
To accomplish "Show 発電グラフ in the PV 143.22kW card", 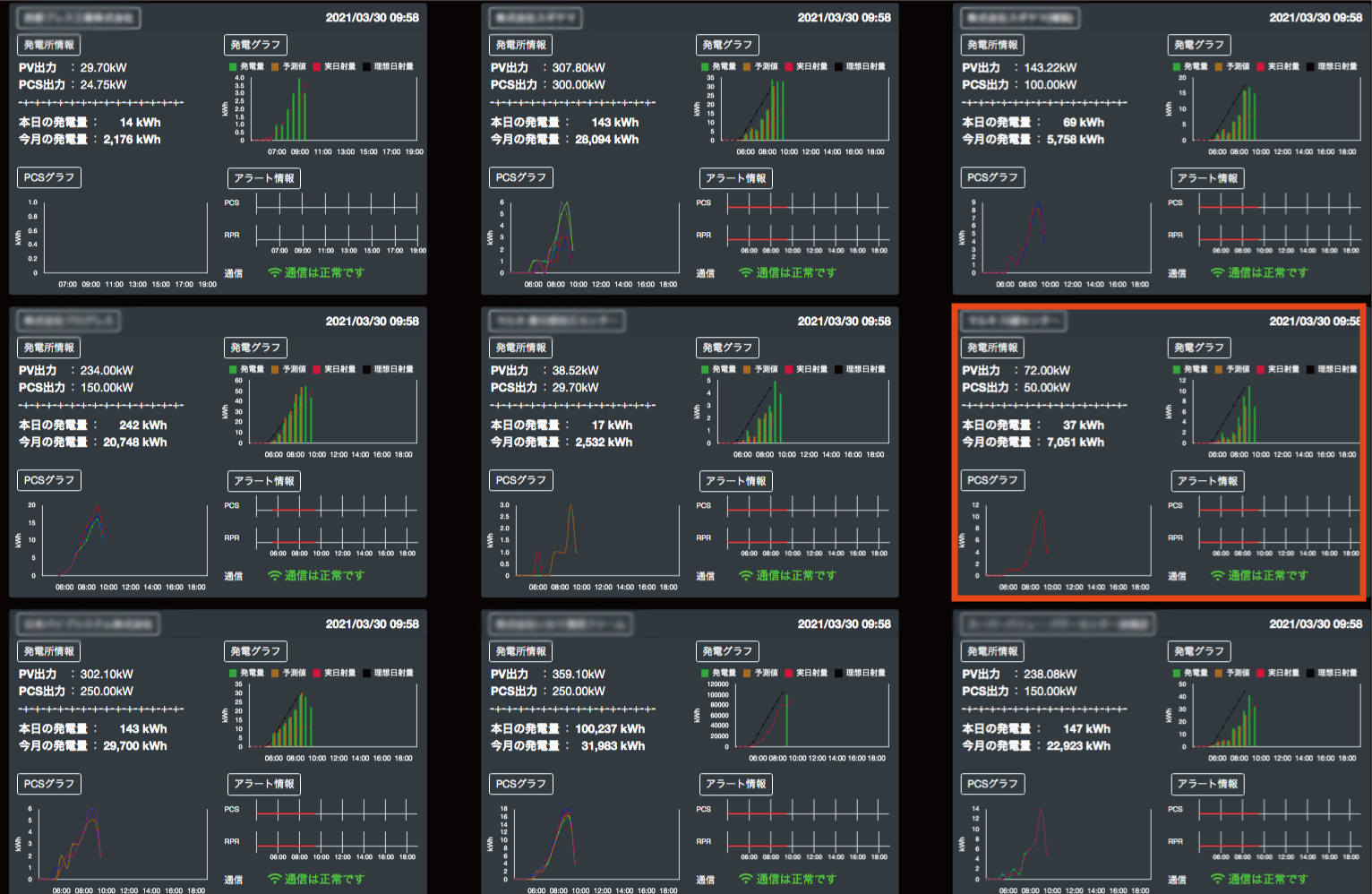I will (1199, 45).
